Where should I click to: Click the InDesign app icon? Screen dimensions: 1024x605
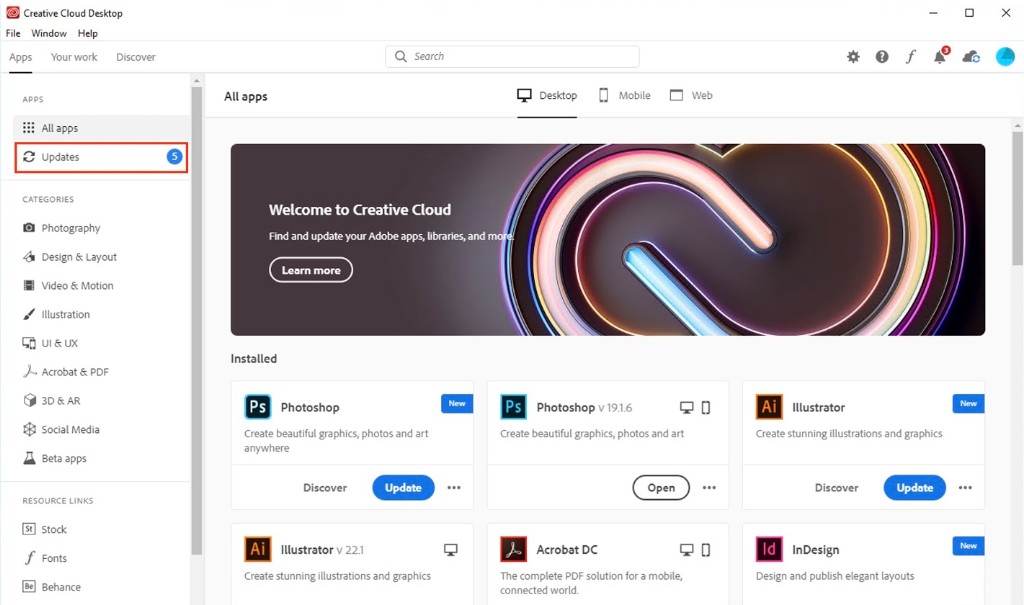pyautogui.click(x=769, y=549)
